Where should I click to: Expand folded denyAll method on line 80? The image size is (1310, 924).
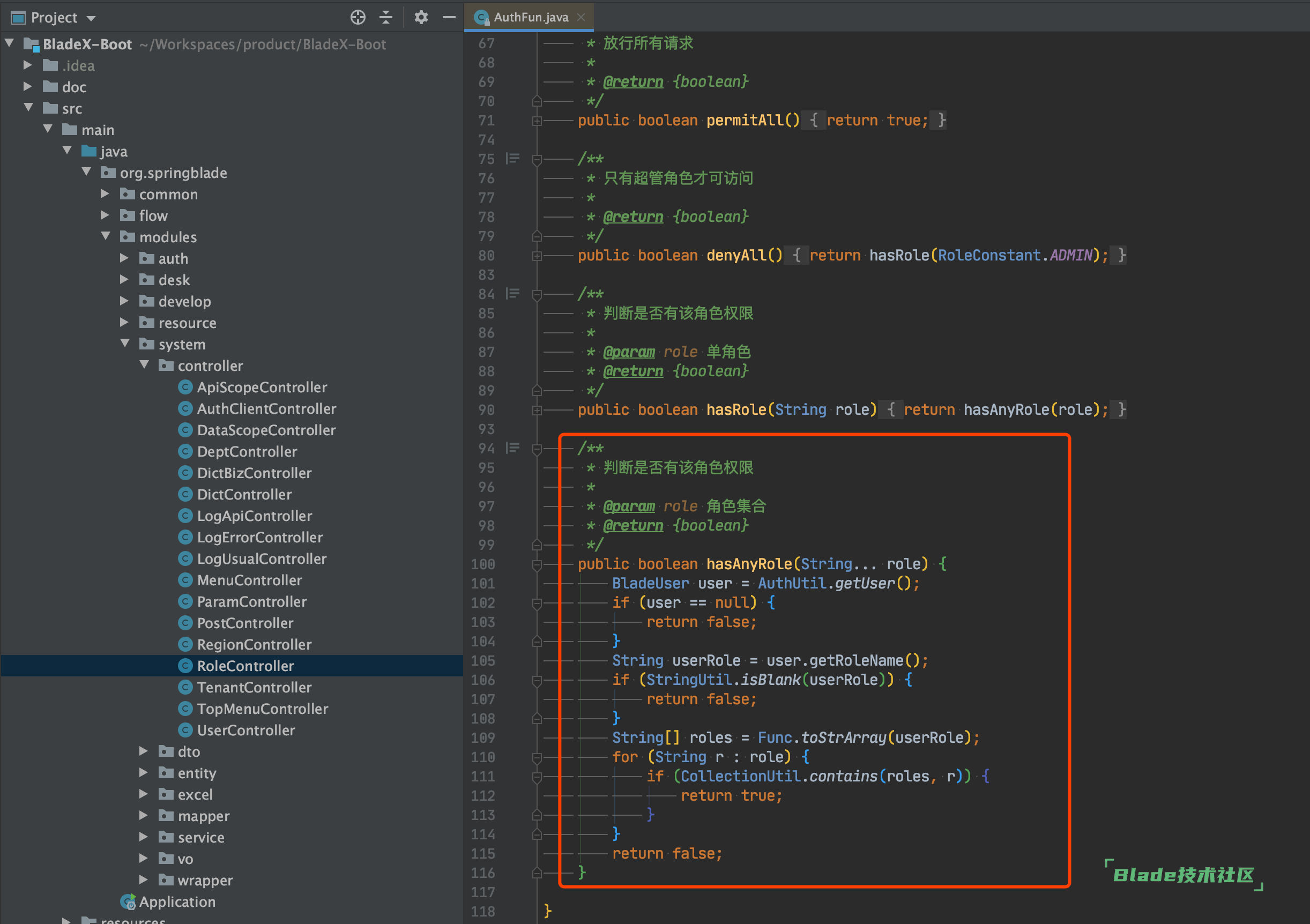click(x=537, y=256)
